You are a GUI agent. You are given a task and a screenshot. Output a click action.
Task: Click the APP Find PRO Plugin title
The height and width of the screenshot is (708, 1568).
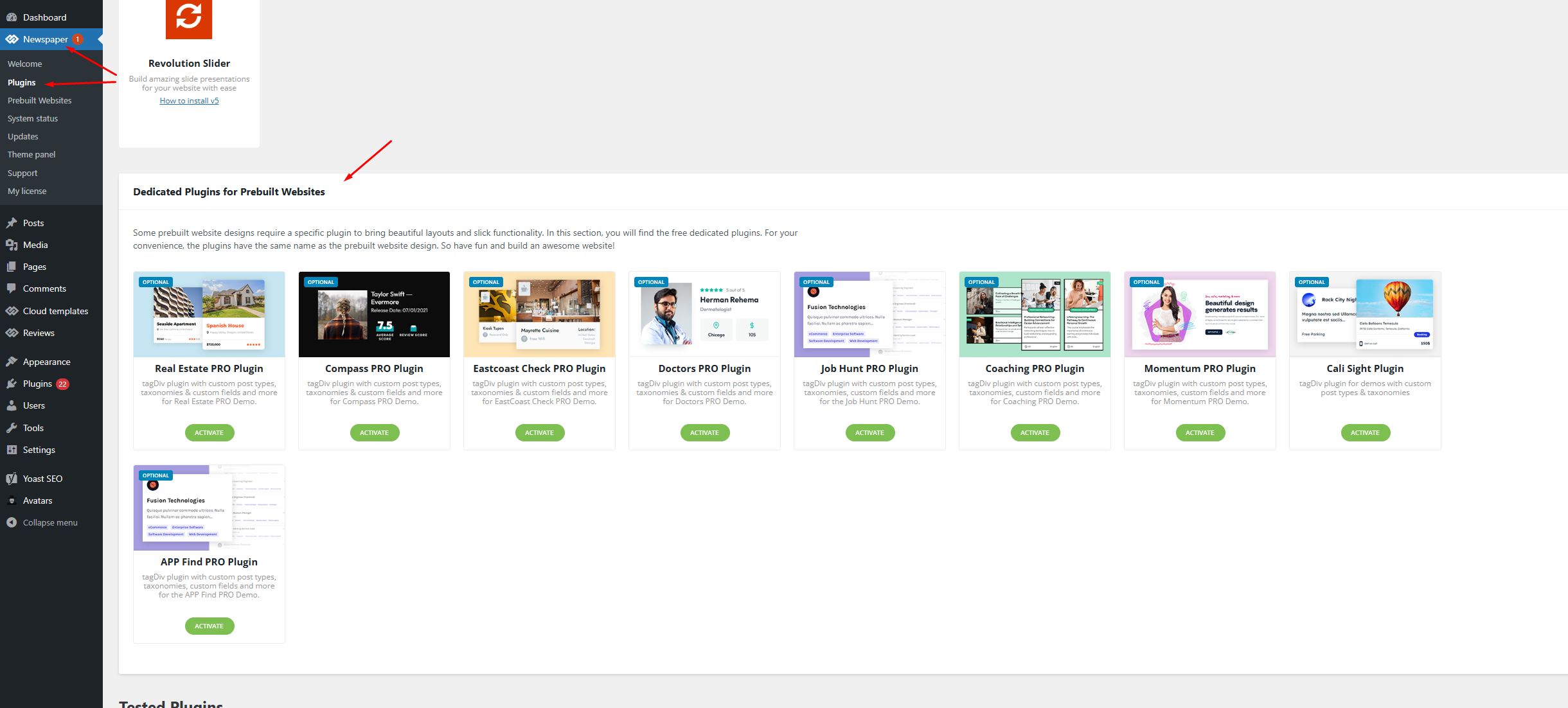coord(209,562)
